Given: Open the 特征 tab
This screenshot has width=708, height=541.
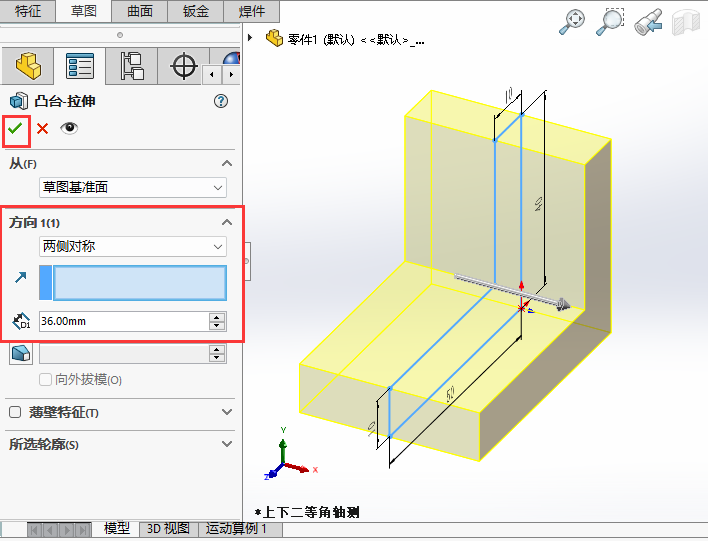Looking at the screenshot, I should coord(28,11).
